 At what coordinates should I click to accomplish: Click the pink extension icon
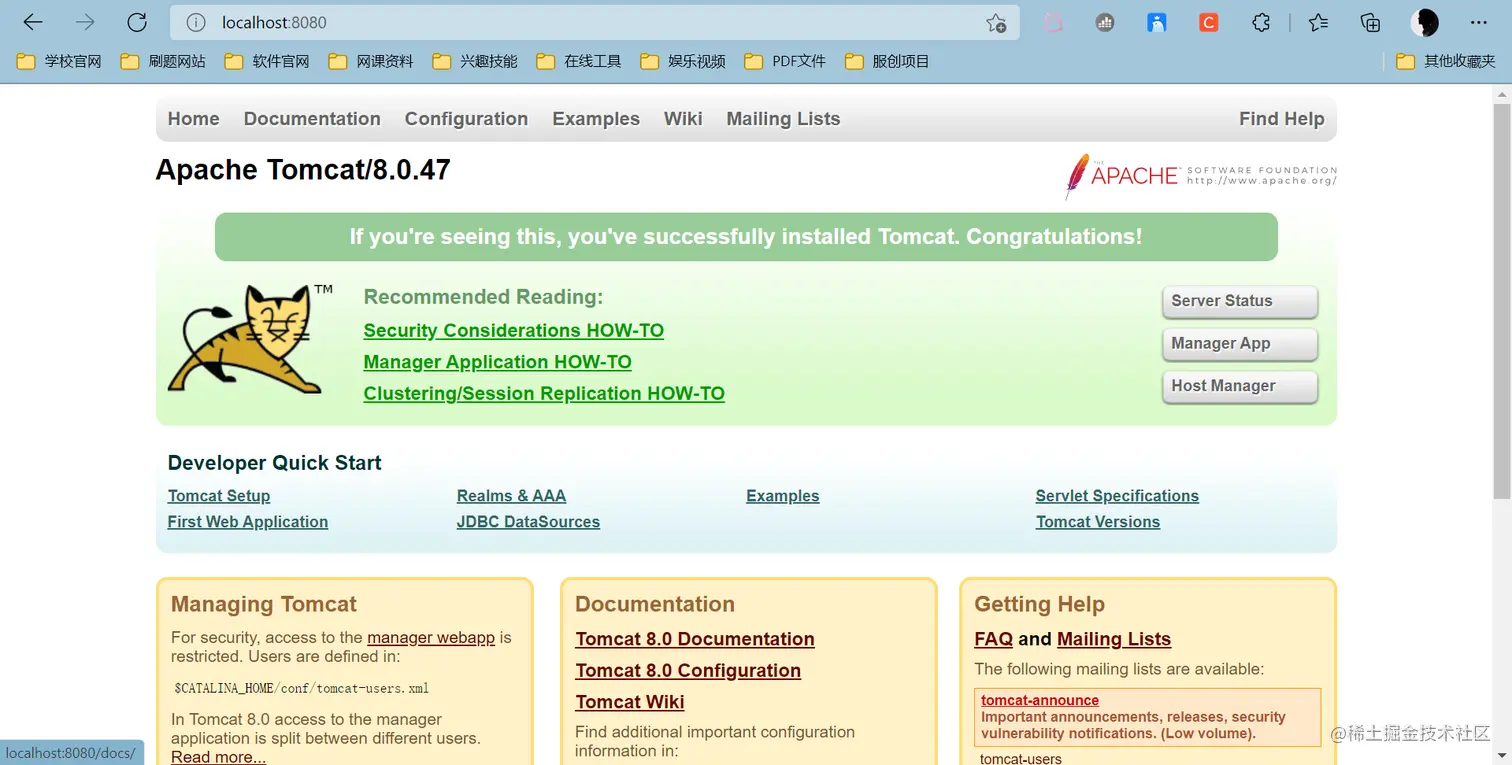pos(1053,22)
